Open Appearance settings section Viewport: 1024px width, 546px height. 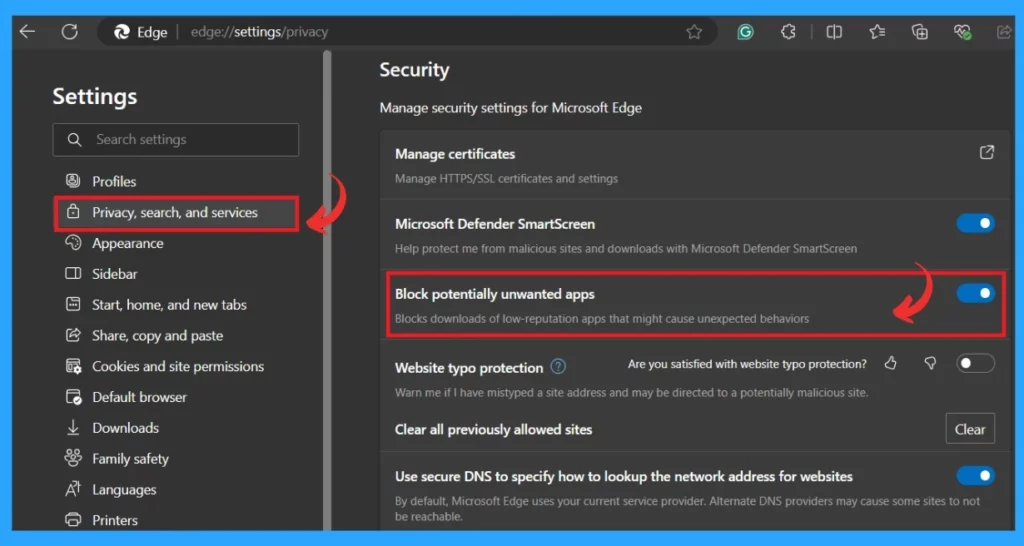click(128, 243)
